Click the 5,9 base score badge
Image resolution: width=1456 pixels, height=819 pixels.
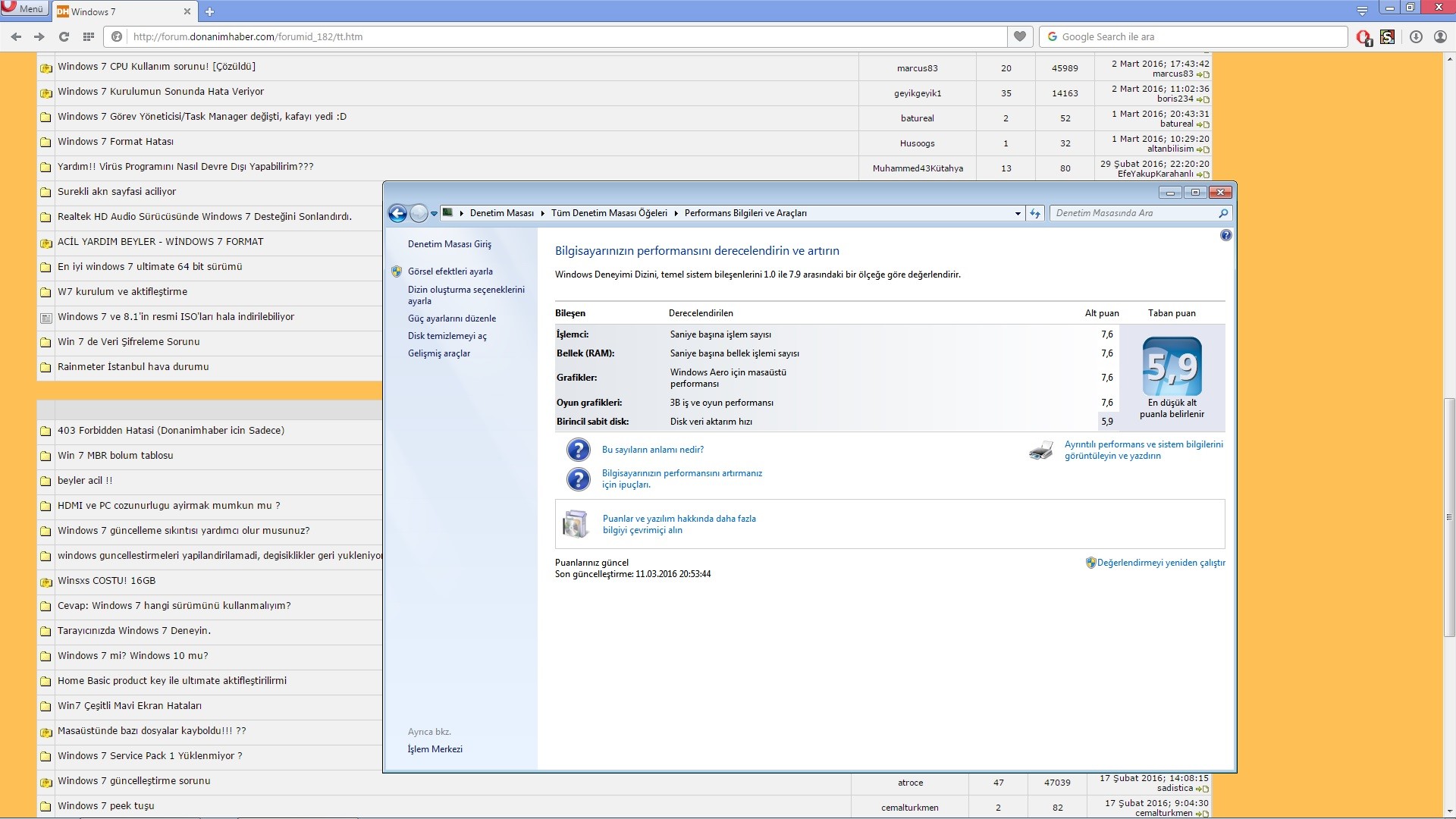pos(1172,366)
